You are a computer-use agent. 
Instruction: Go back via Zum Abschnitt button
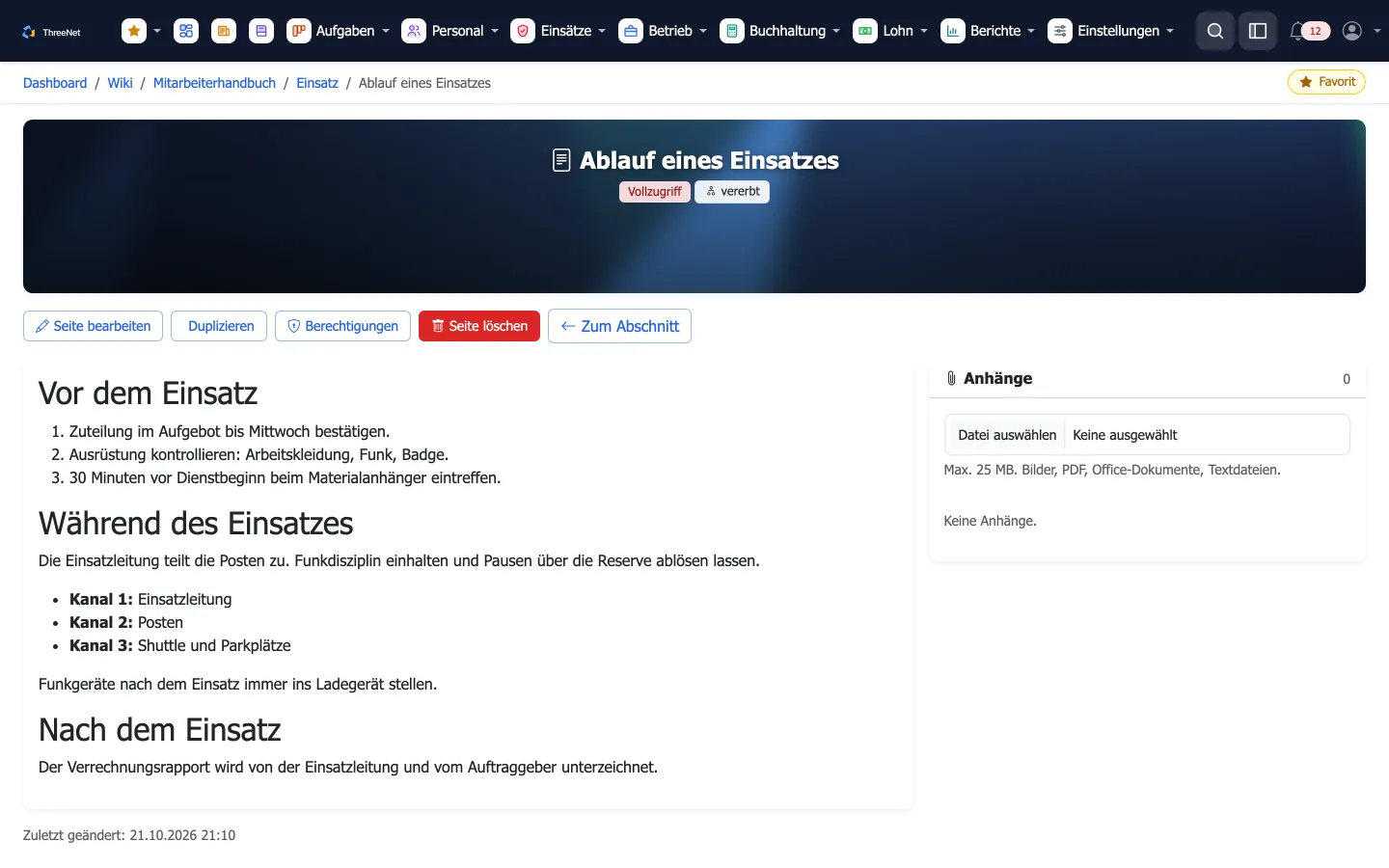pos(619,326)
